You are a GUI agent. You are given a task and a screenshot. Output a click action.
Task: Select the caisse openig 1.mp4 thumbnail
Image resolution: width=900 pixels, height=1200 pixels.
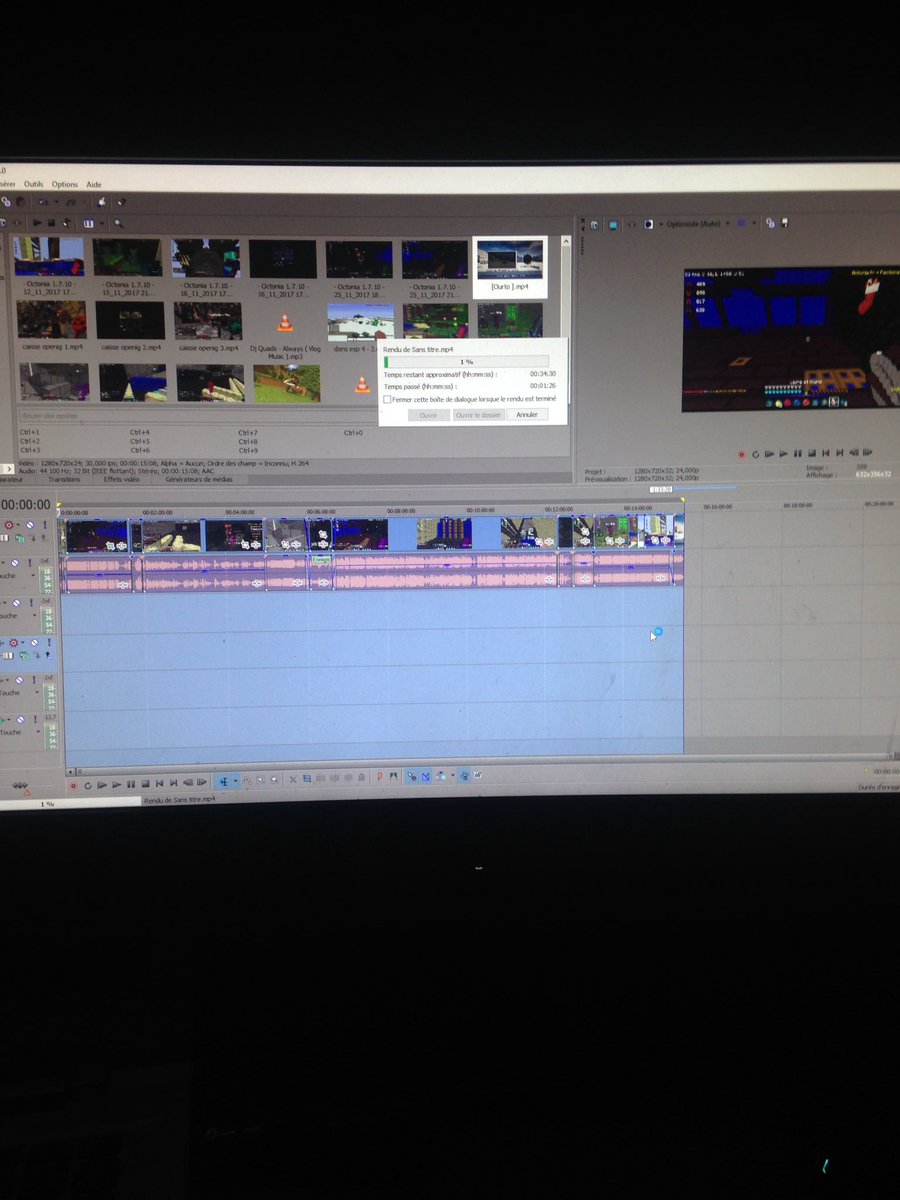coord(51,325)
